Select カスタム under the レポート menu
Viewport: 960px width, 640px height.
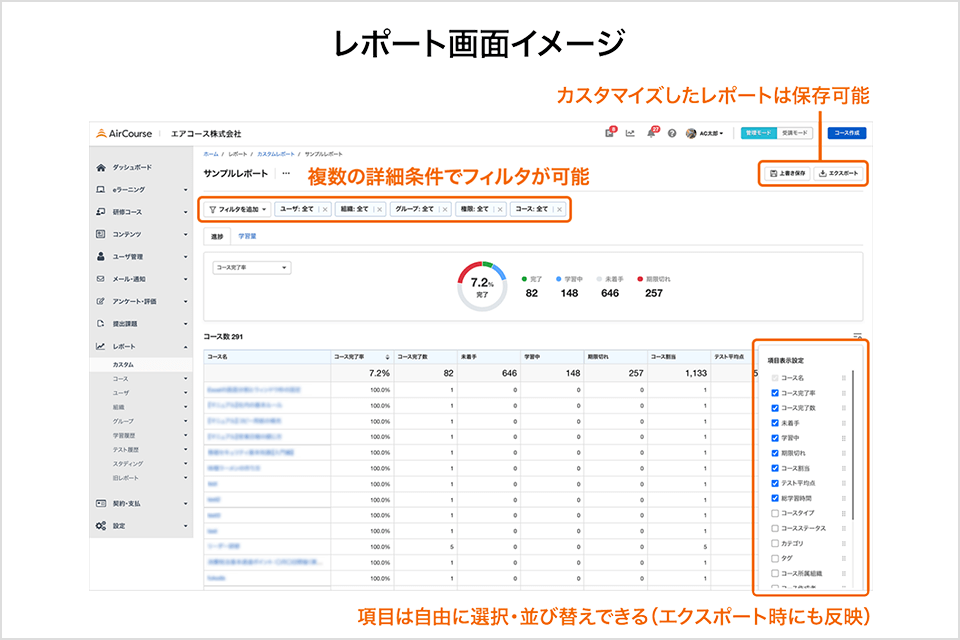(123, 364)
